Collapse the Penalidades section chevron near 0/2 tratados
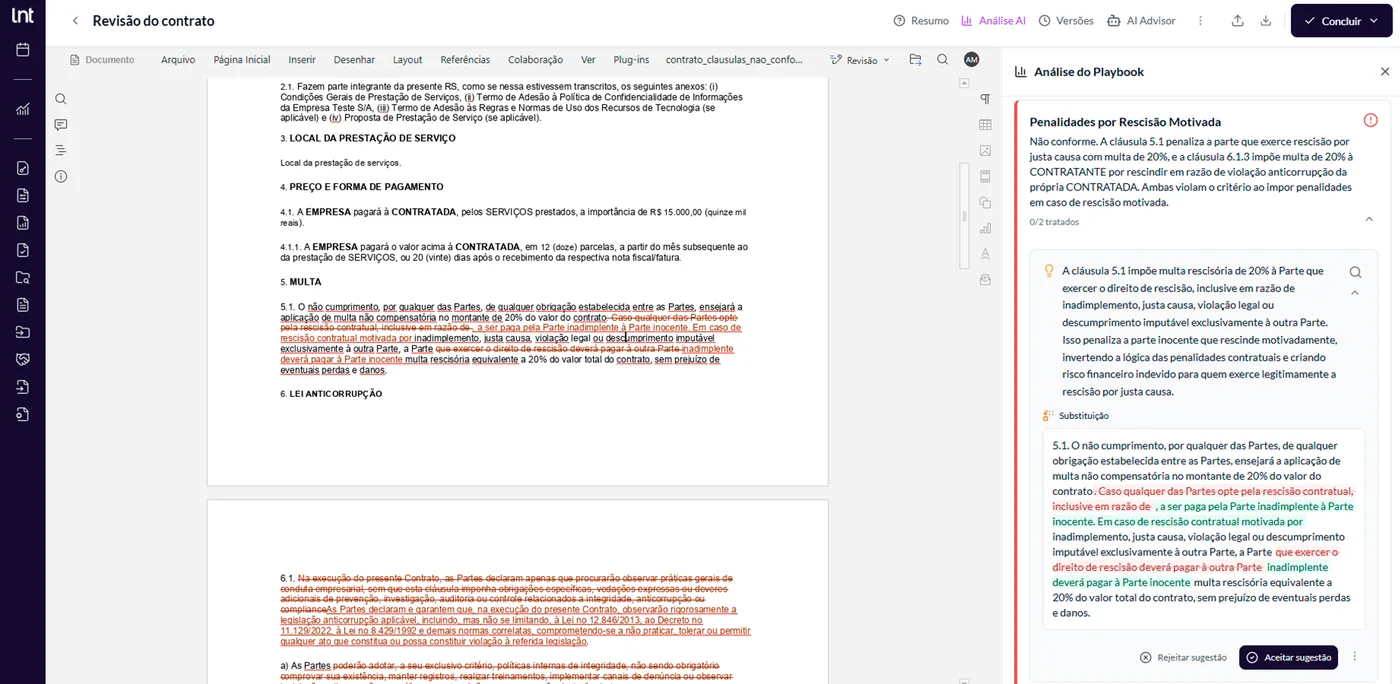 point(1369,220)
